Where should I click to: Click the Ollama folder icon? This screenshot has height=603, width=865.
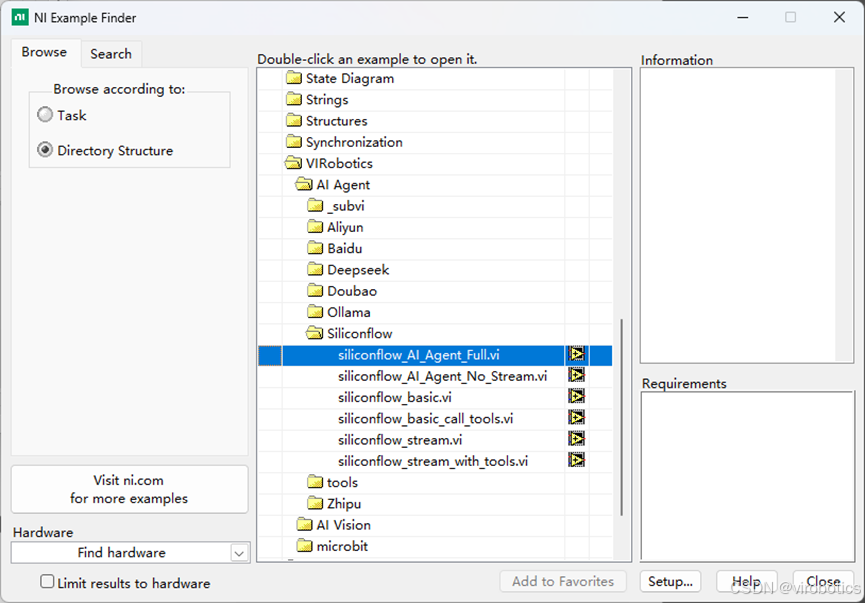315,312
